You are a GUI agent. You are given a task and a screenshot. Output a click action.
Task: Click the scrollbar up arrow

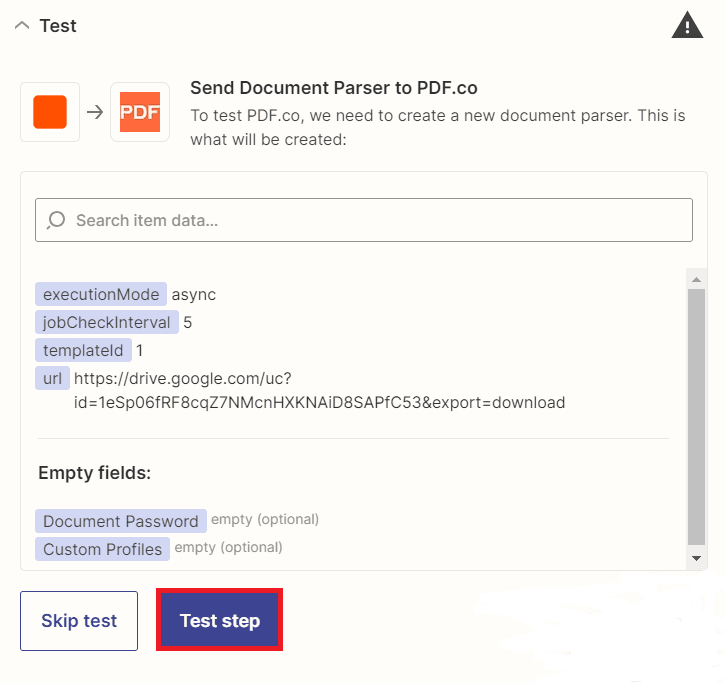coord(696,277)
